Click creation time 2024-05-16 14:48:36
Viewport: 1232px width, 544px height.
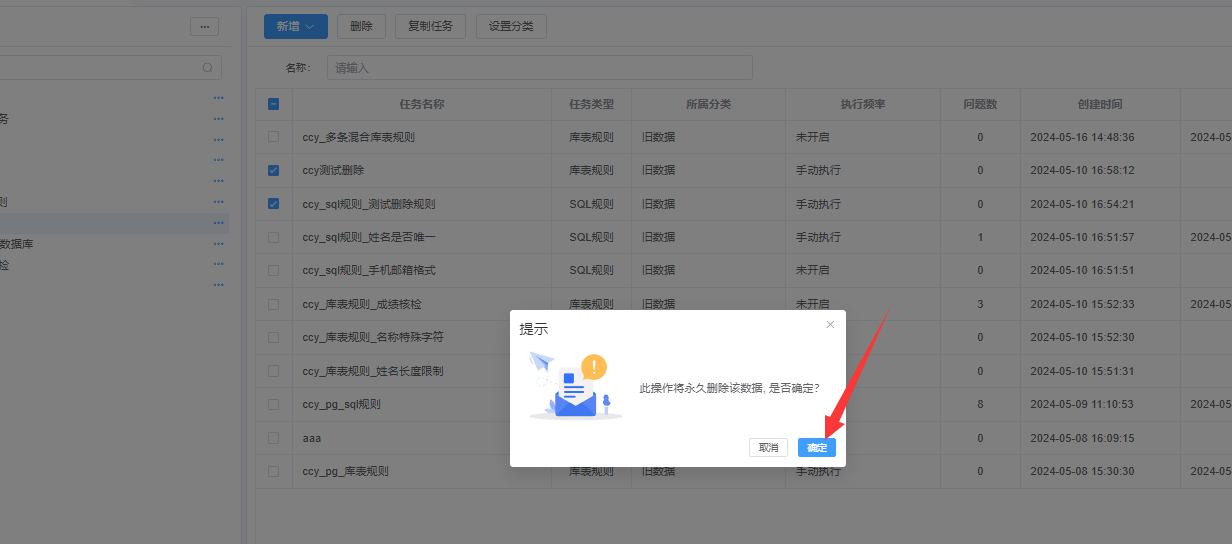1082,137
